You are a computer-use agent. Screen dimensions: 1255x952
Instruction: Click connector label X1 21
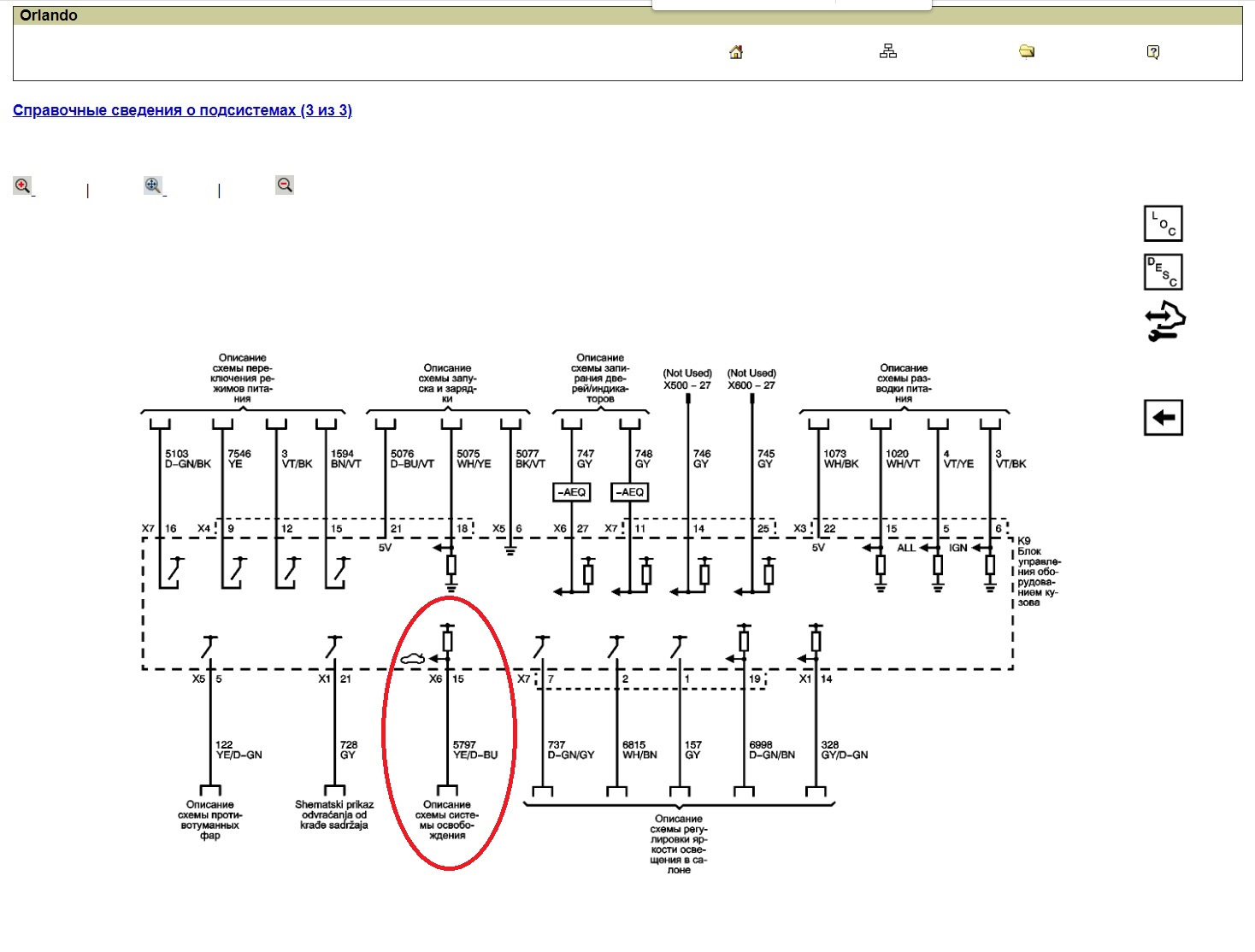334,679
